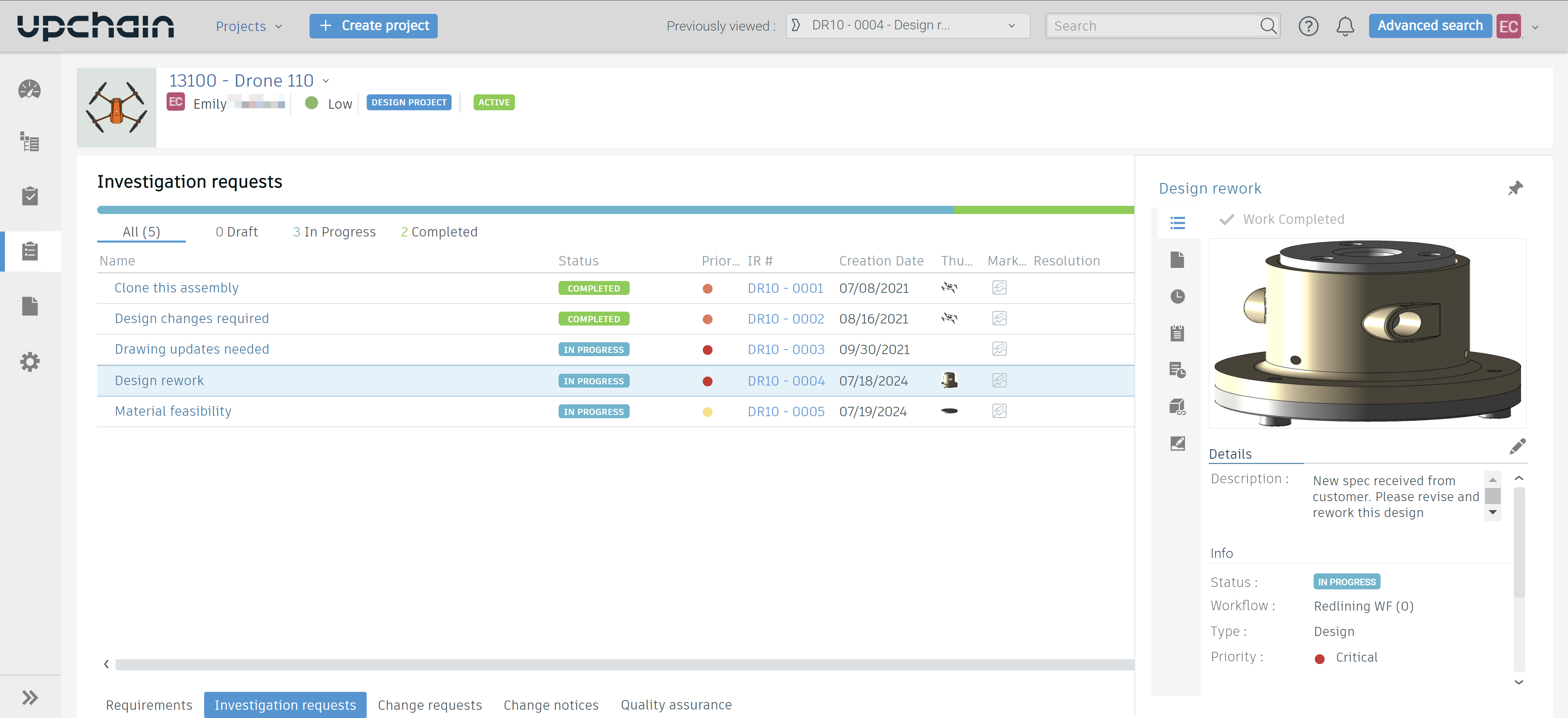This screenshot has height=718, width=1568.
Task: Open the Previously viewed dropdown
Action: 907,26
